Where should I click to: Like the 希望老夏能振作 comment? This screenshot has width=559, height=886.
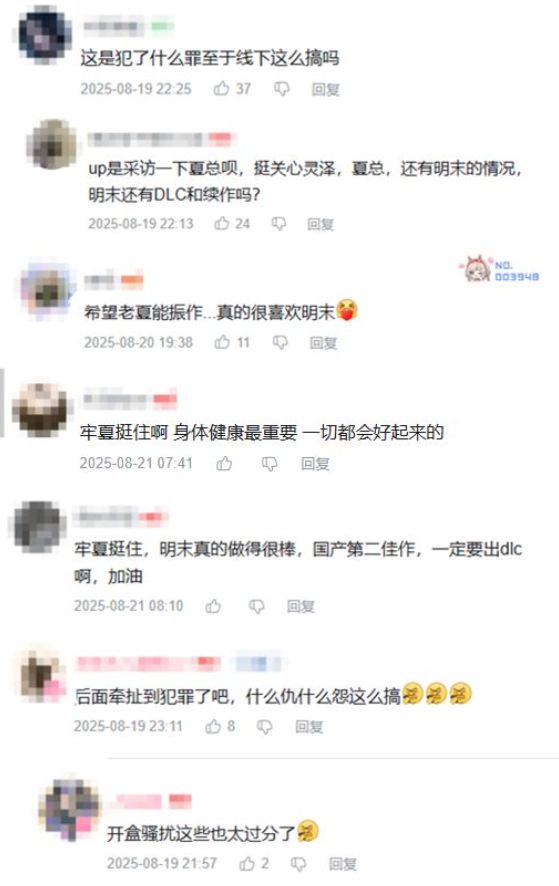(222, 342)
